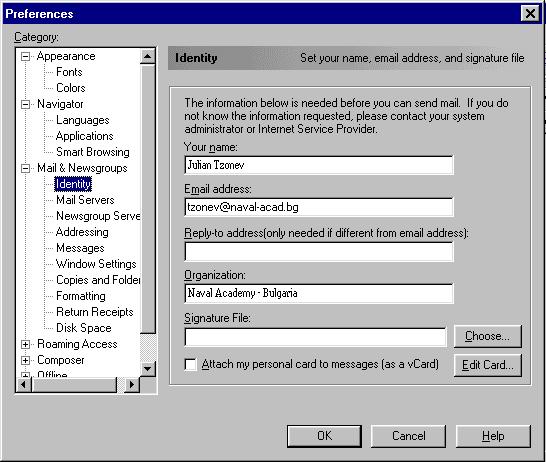Select the Addressing category item
Image resolution: width=546 pixels, height=462 pixels.
82,232
